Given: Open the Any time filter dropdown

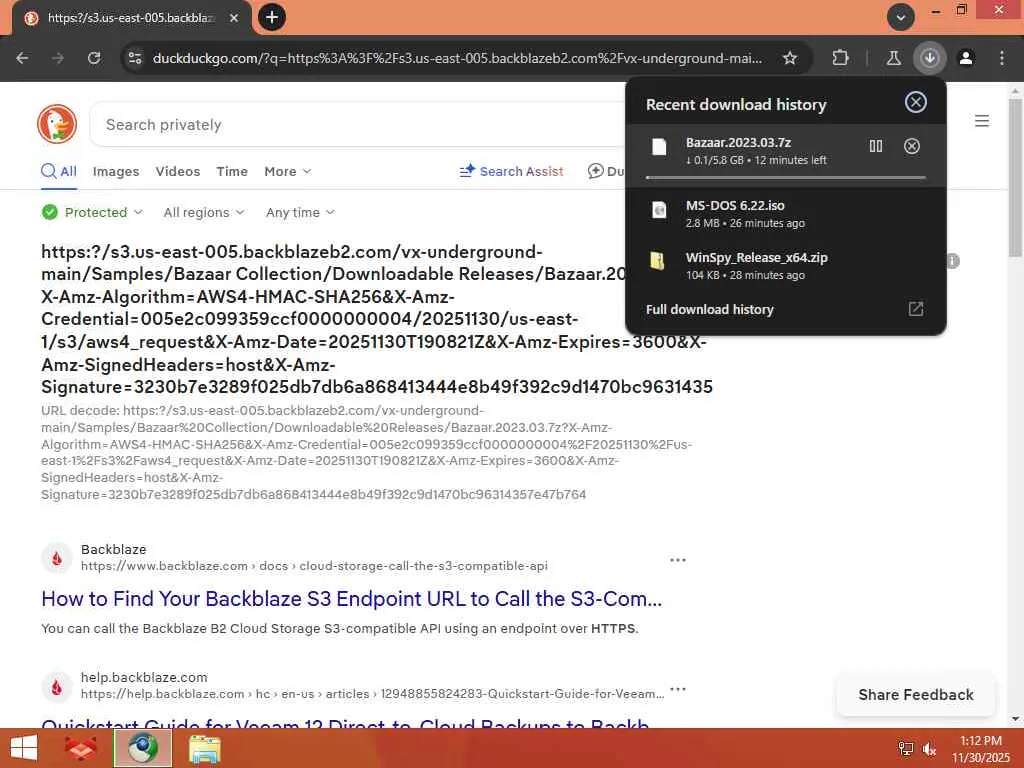Looking at the screenshot, I should click(x=300, y=212).
